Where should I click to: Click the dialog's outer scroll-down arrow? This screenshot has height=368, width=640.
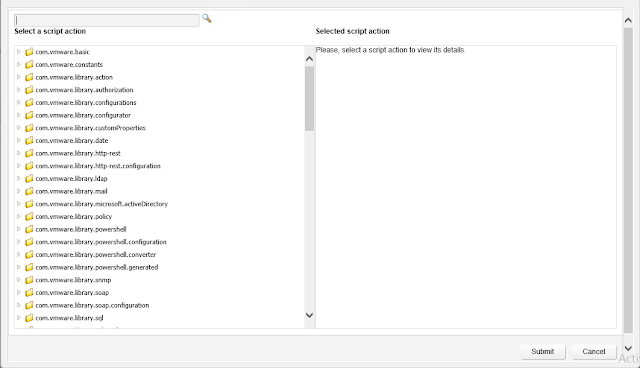pos(628,348)
